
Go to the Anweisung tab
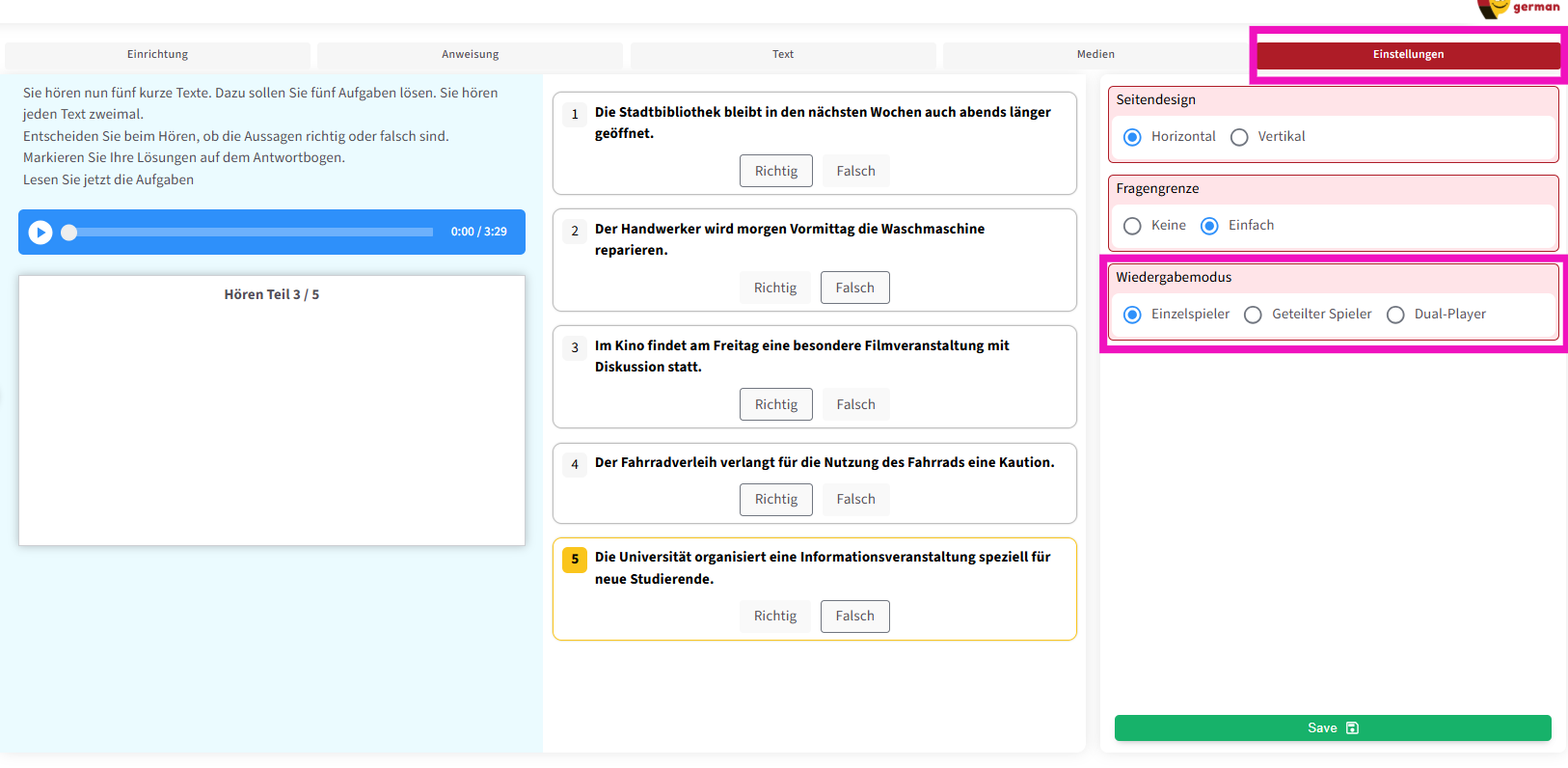470,55
